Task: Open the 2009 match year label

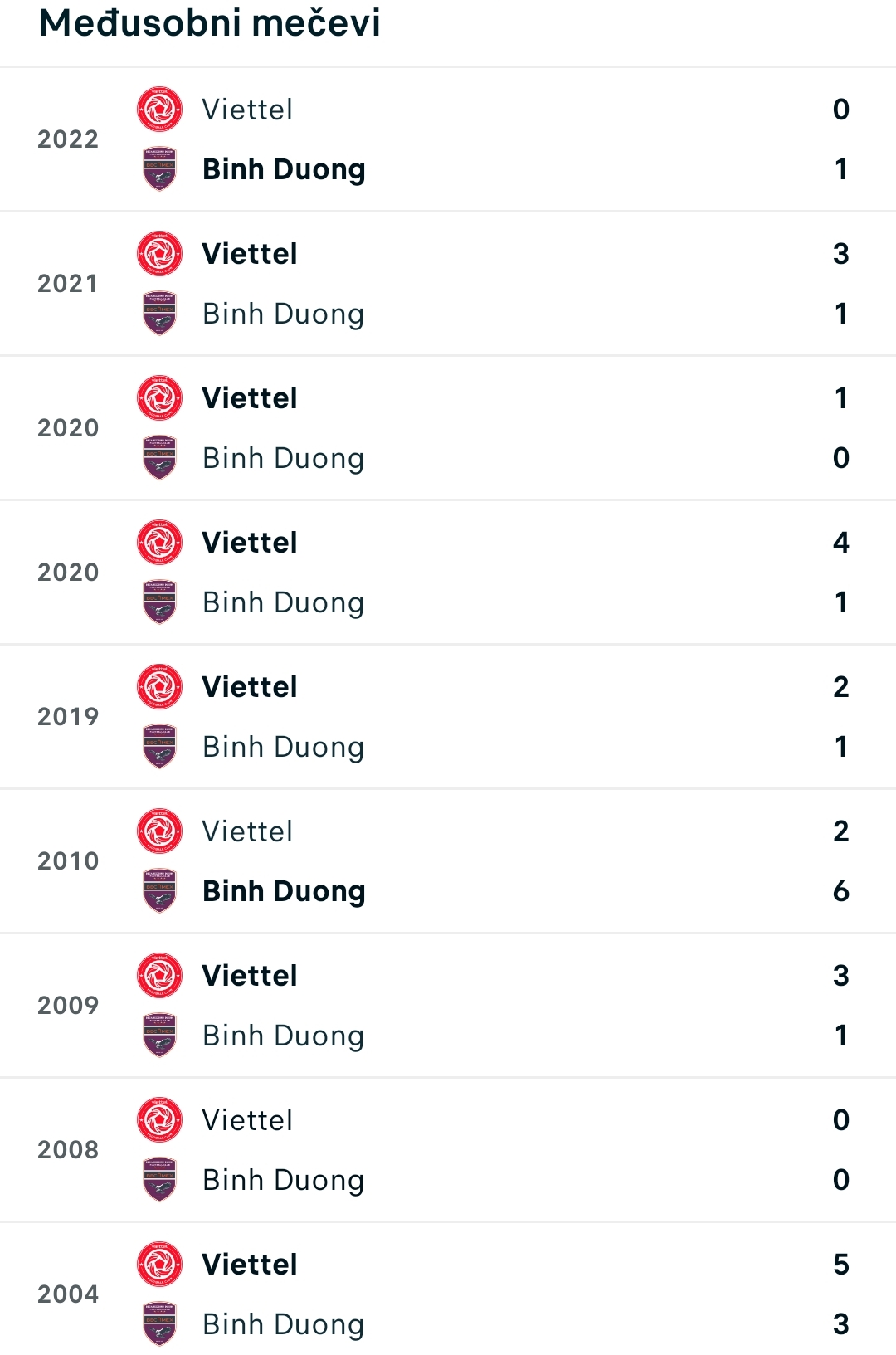Action: pos(68,1006)
